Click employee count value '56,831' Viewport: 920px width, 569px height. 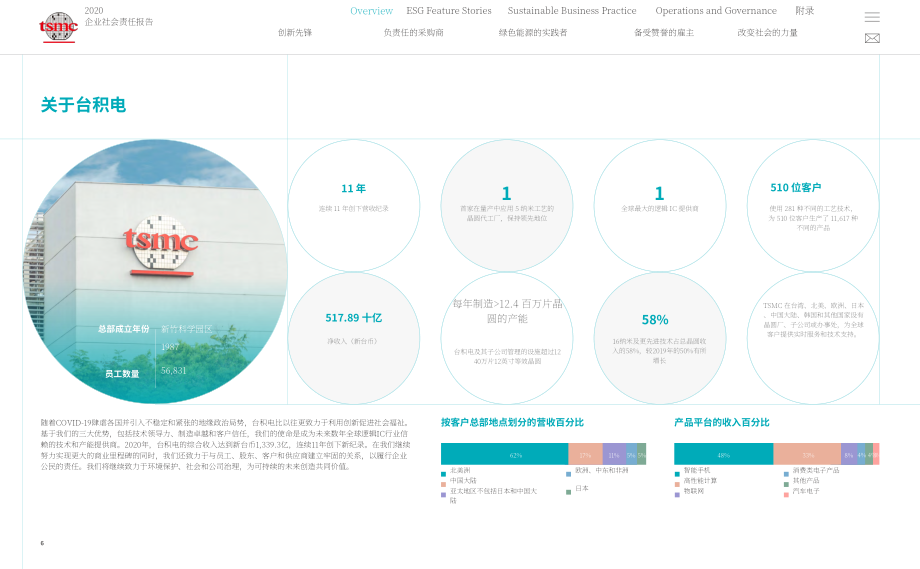coord(174,371)
